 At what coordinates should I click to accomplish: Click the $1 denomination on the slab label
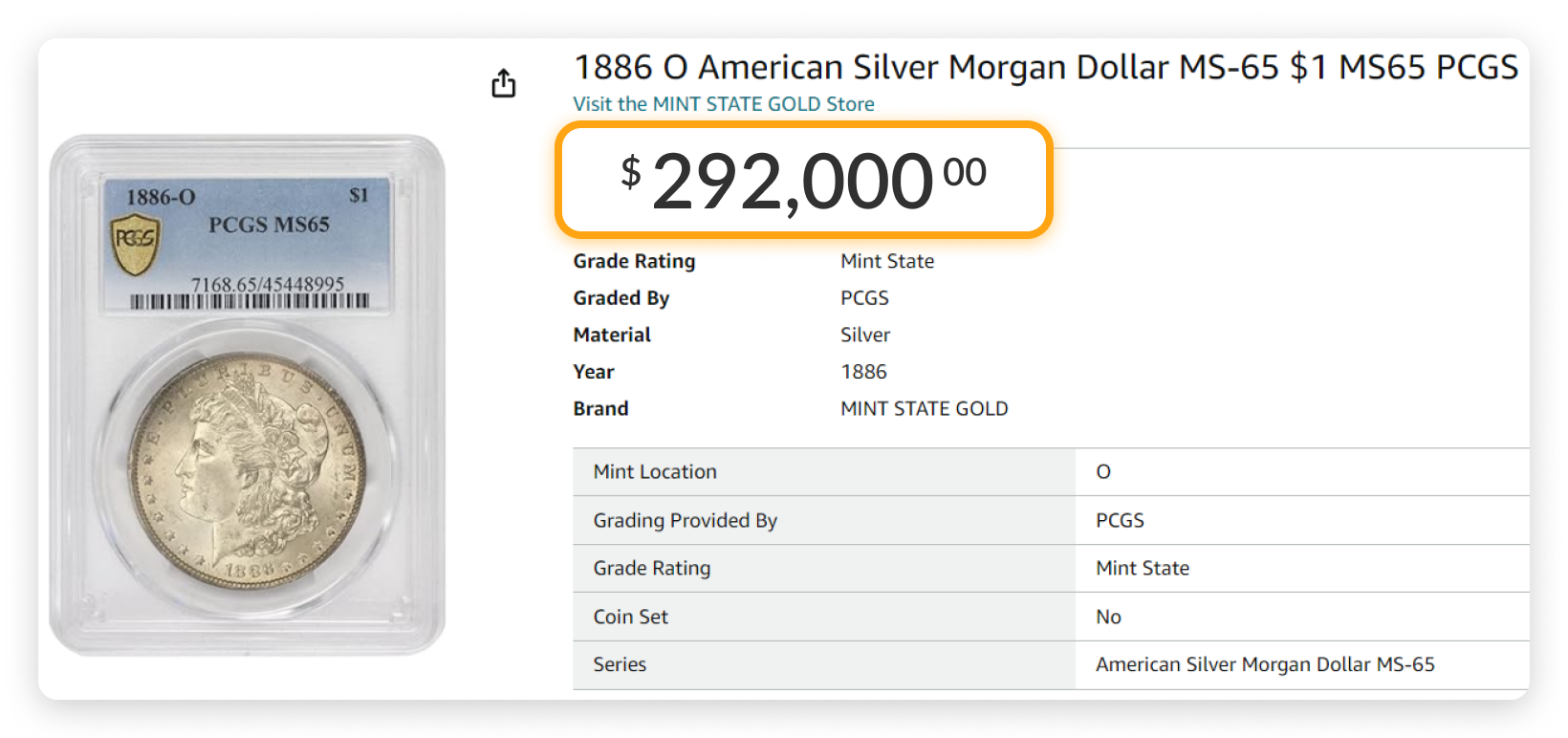[358, 194]
